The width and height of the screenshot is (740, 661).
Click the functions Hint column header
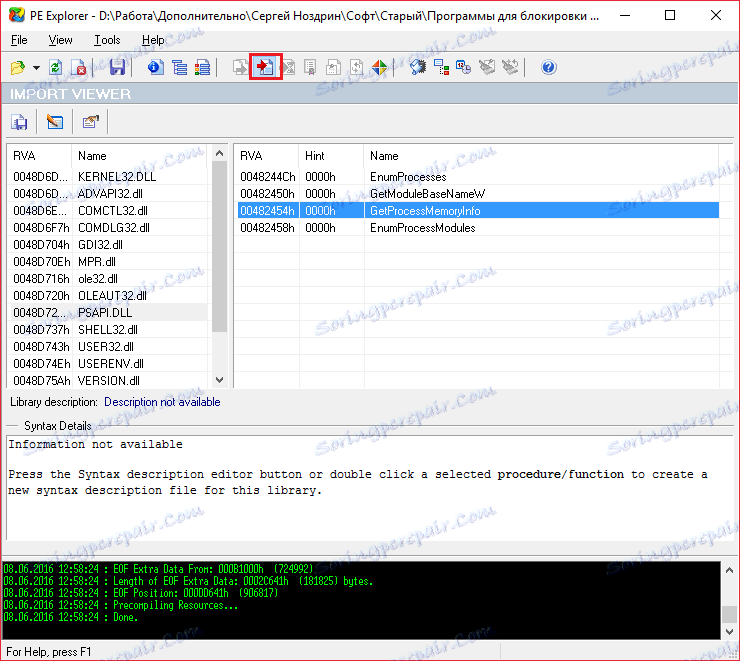(331, 156)
